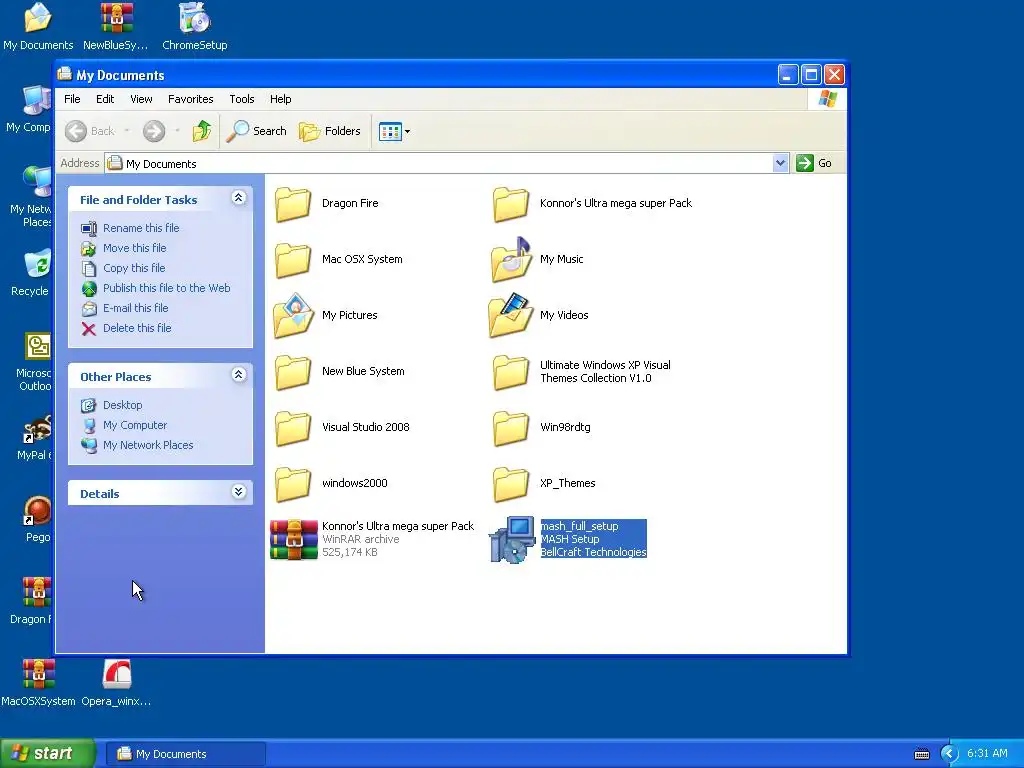Go to My Network Places link
The image size is (1024, 768).
click(137, 445)
